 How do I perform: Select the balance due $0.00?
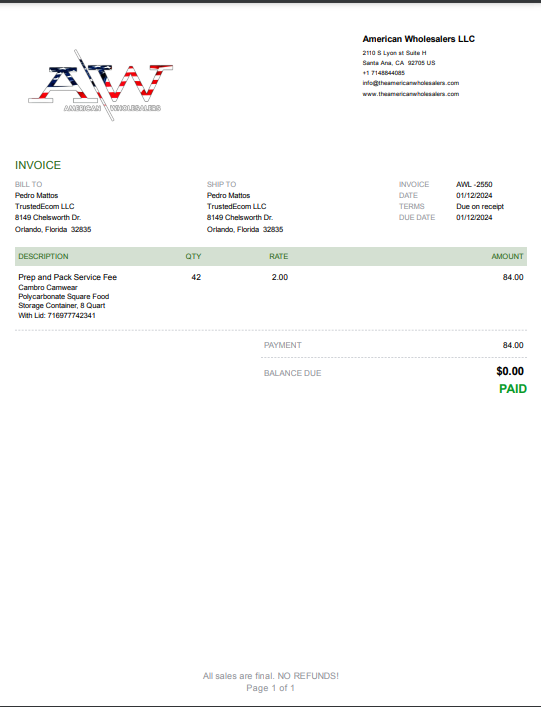[510, 371]
